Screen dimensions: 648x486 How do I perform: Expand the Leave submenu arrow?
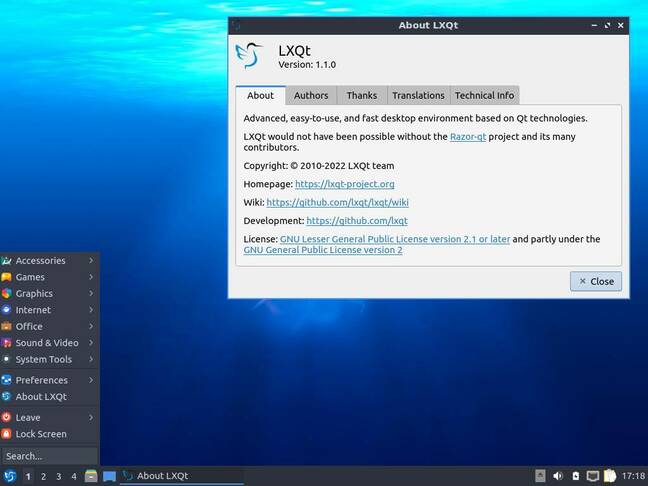point(91,417)
